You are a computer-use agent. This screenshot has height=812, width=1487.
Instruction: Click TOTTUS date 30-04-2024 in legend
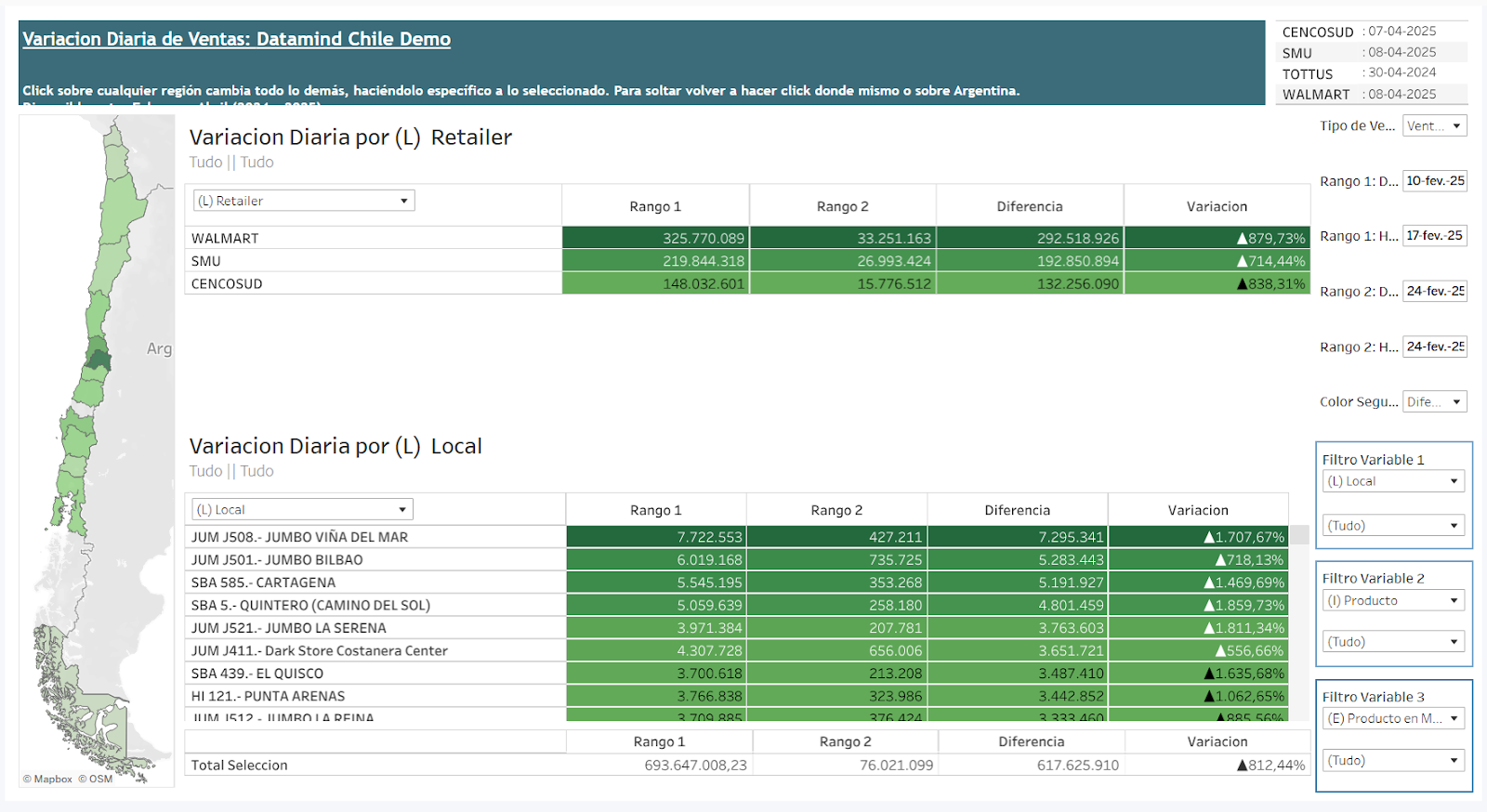[x=1401, y=72]
